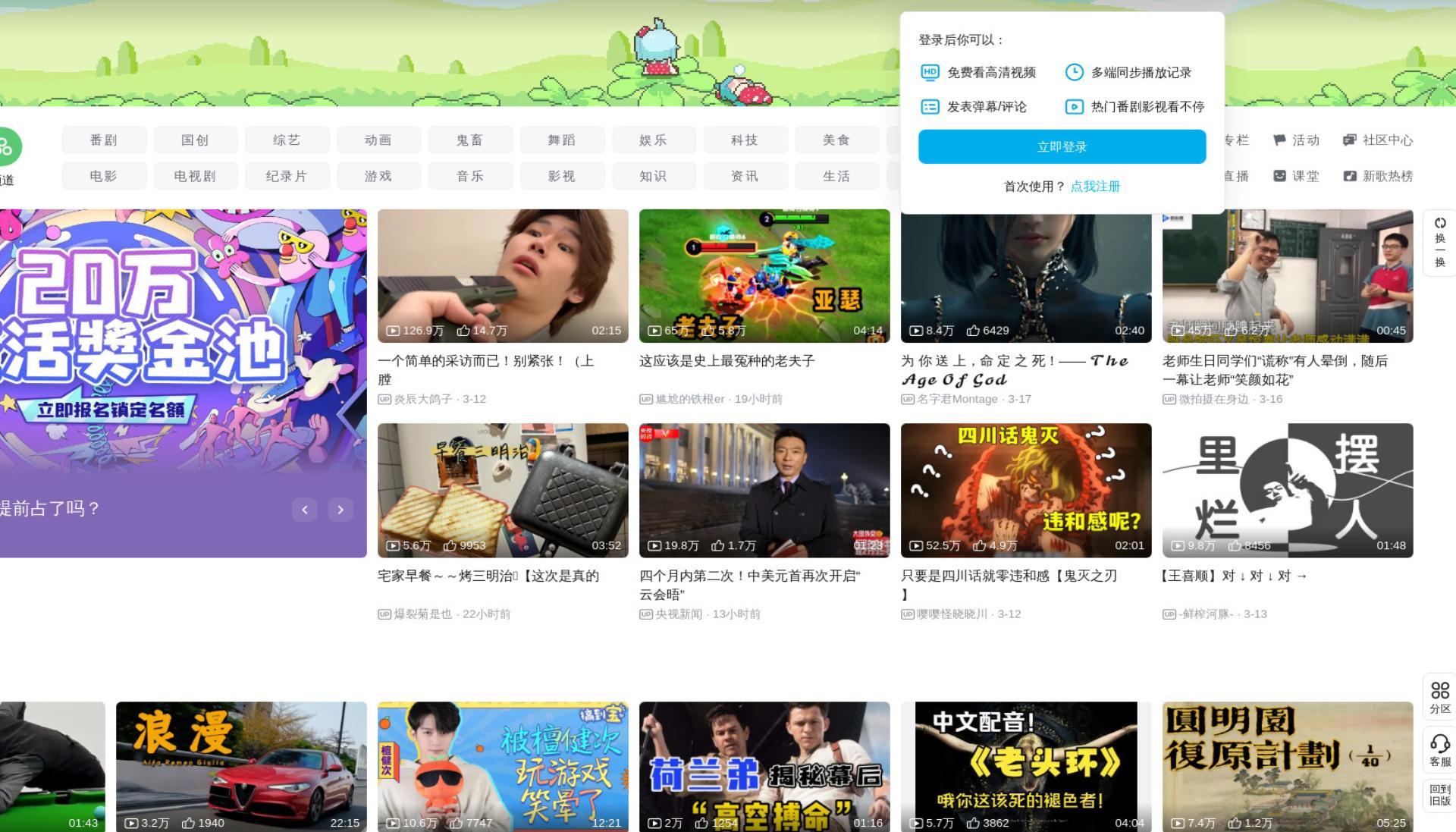Image resolution: width=1456 pixels, height=832 pixels.
Task: Open 新歌热榜 music icon
Action: [x=1349, y=176]
